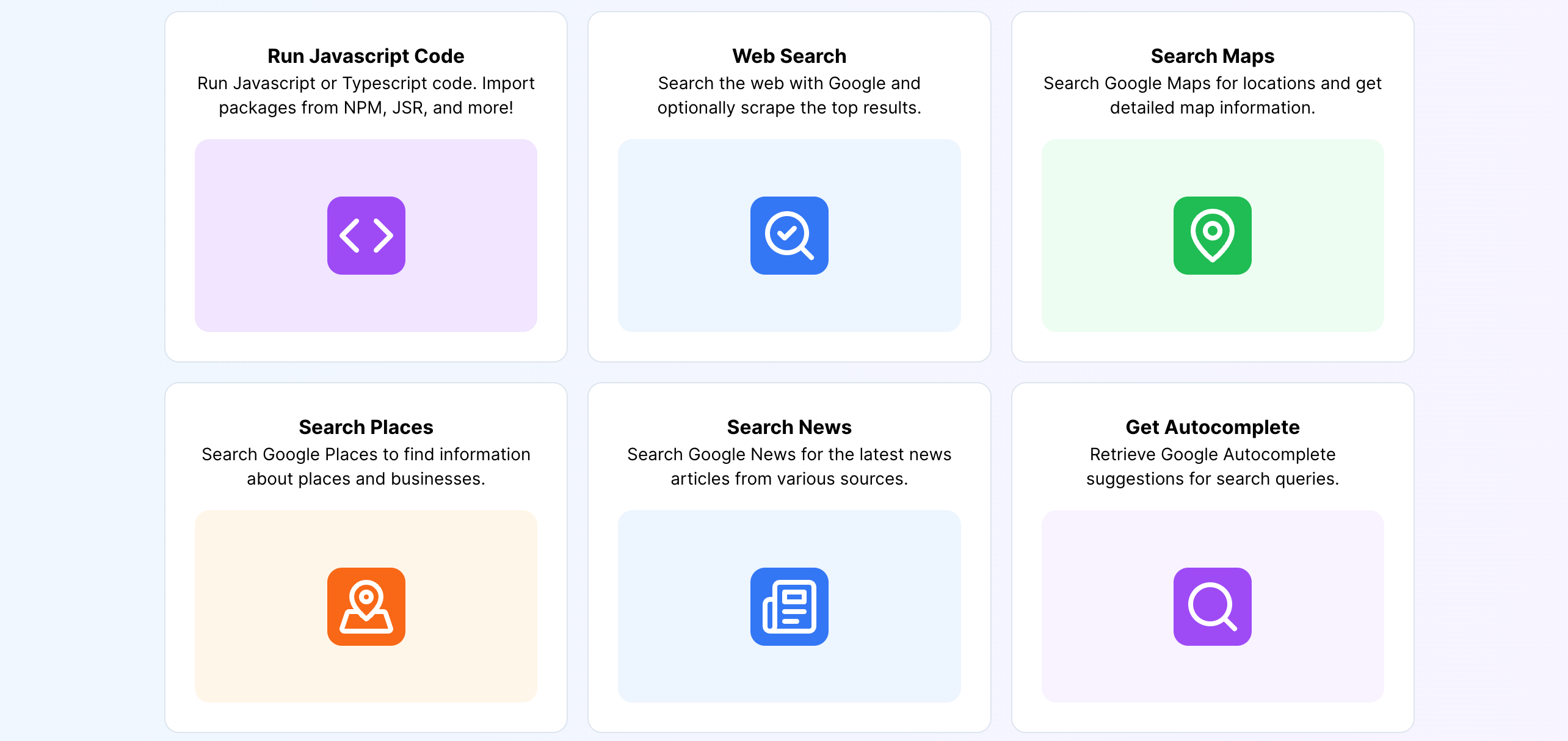The width and height of the screenshot is (1568, 741).
Task: Click text 'Retrieve Google Autocomplete'
Action: click(1213, 454)
